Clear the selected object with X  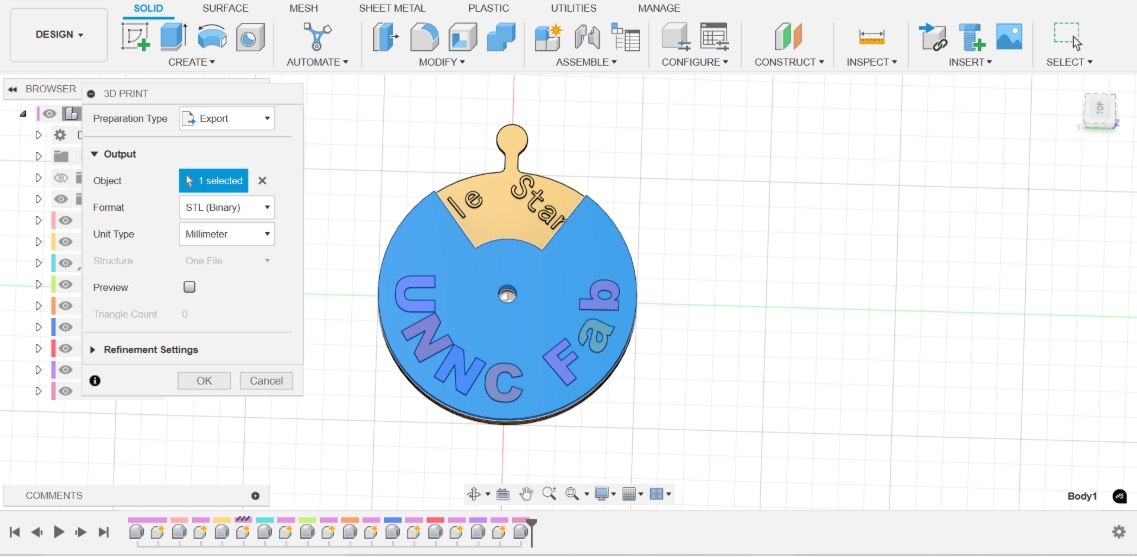click(x=262, y=181)
